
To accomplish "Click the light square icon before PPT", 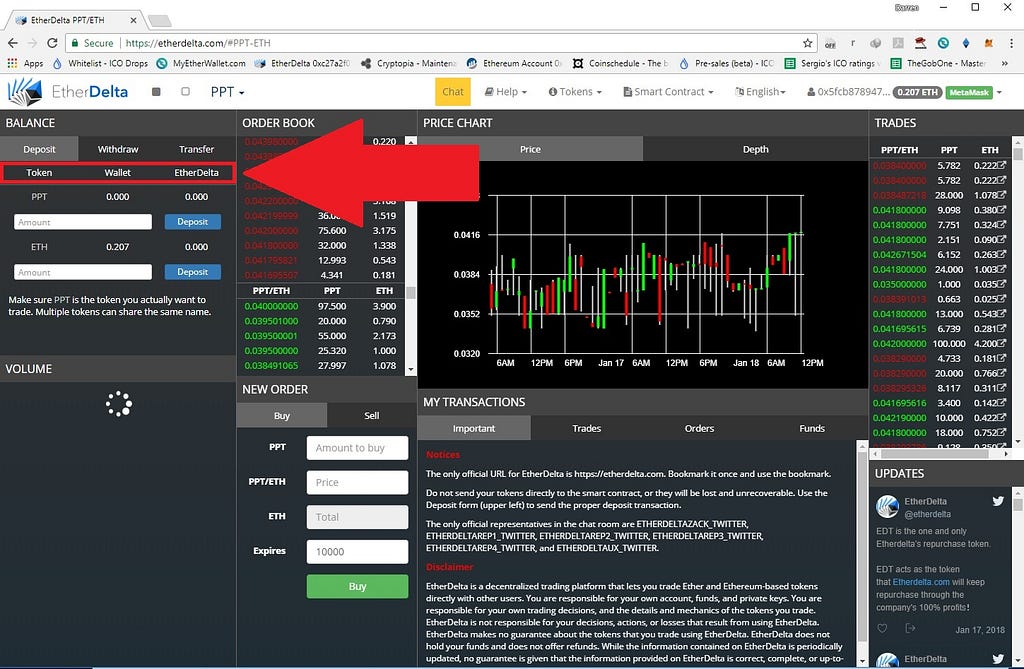I will [x=185, y=92].
